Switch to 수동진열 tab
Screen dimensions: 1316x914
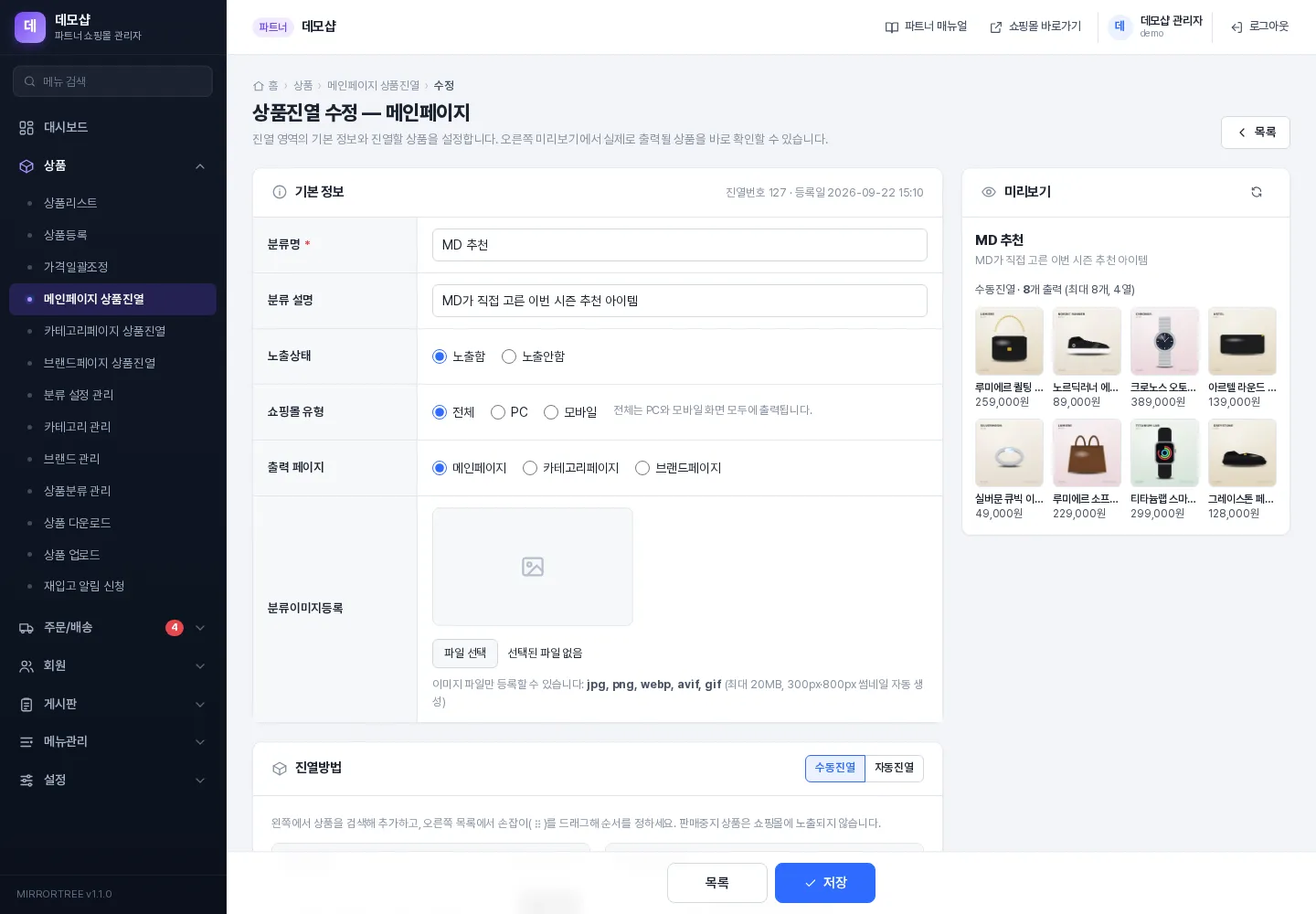coord(835,769)
